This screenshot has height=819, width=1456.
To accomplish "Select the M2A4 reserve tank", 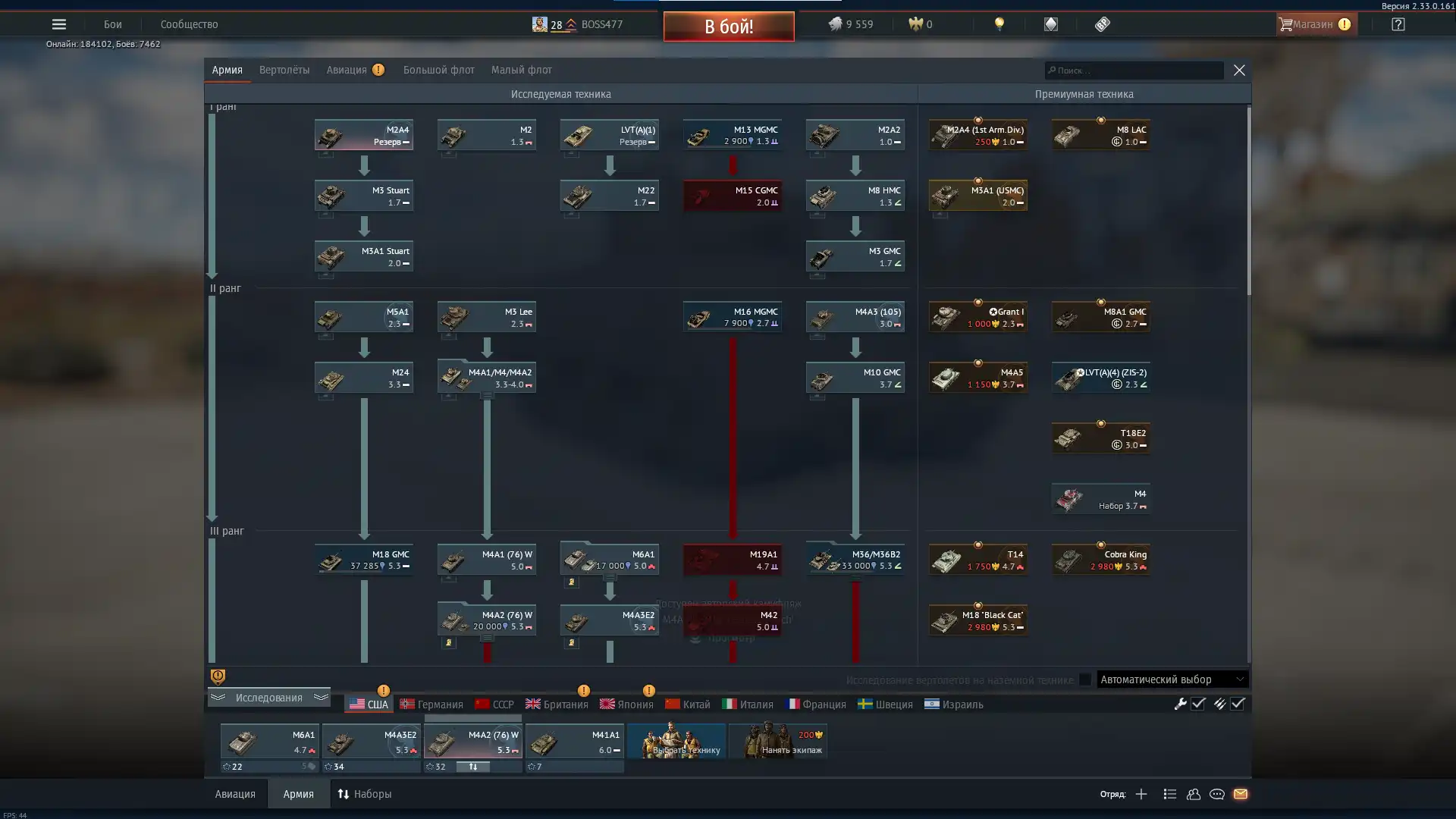I will (364, 135).
